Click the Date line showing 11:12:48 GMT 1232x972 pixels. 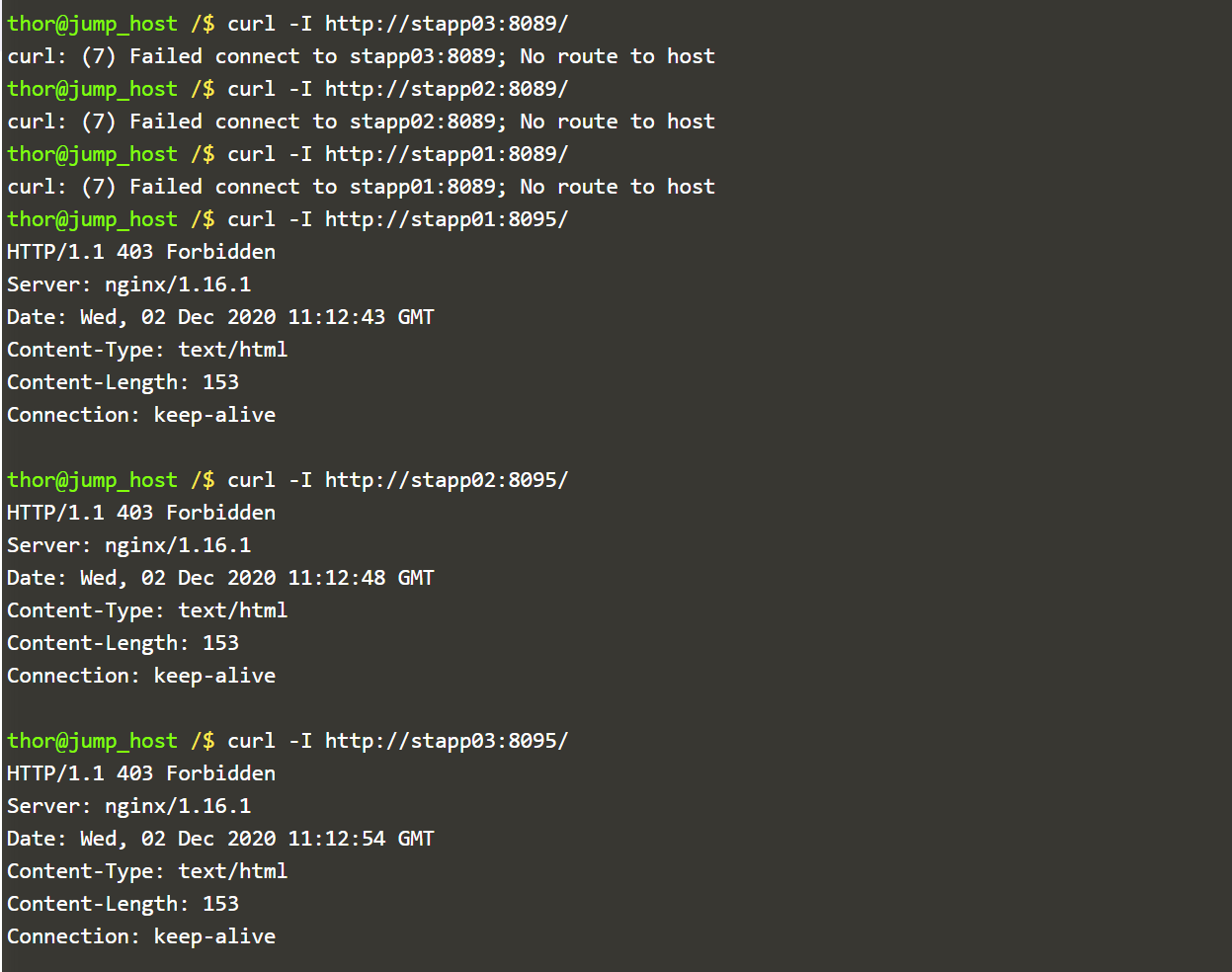click(220, 578)
